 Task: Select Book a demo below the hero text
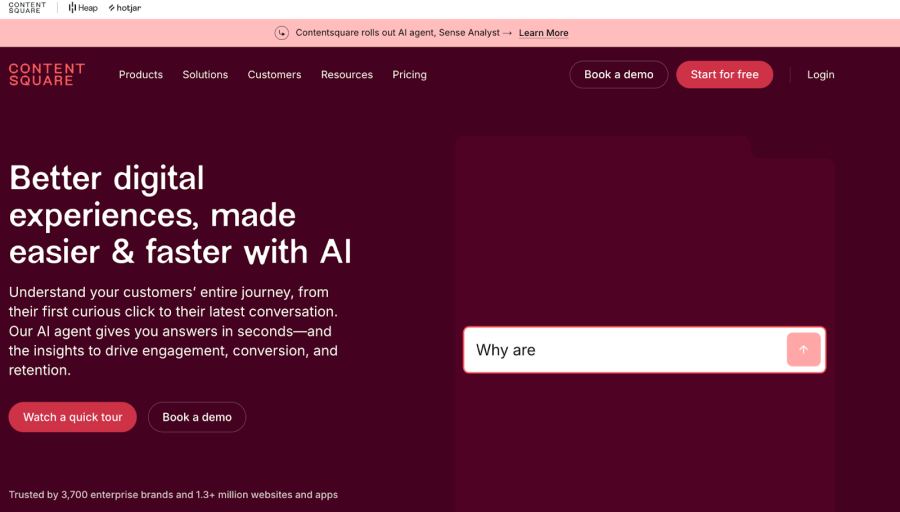[x=197, y=417]
